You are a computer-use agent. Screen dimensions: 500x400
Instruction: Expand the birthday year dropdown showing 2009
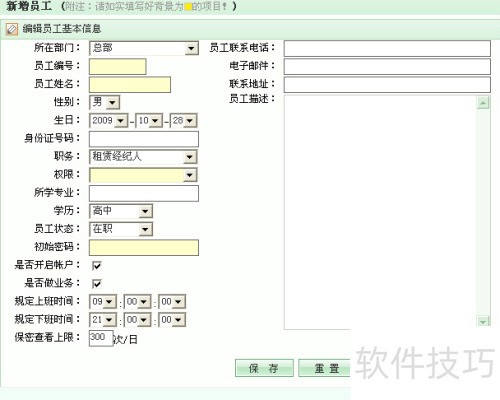coord(108,120)
